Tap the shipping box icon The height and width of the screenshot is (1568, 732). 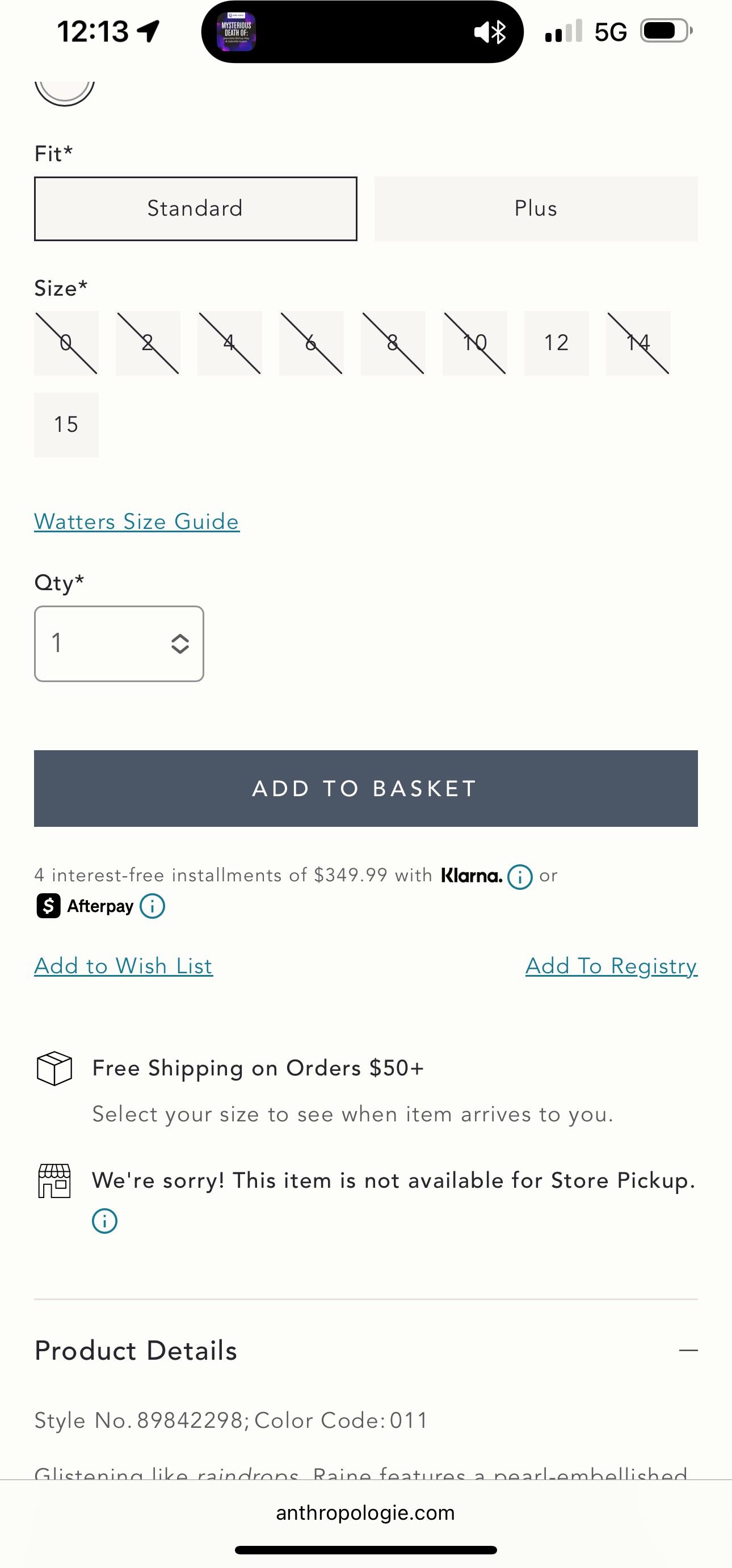54,1068
